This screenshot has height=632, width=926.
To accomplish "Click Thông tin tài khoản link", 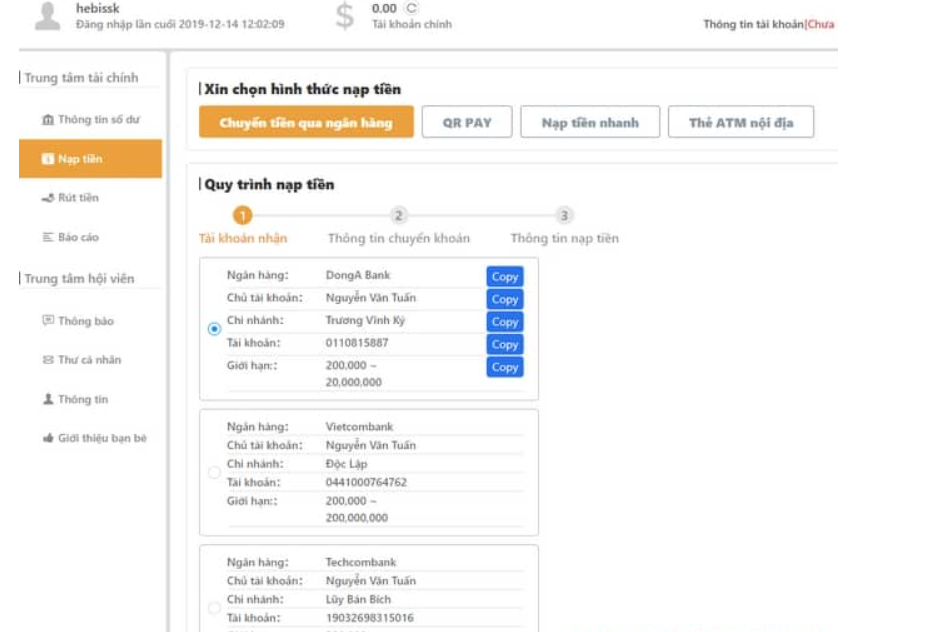I will pyautogui.click(x=753, y=25).
